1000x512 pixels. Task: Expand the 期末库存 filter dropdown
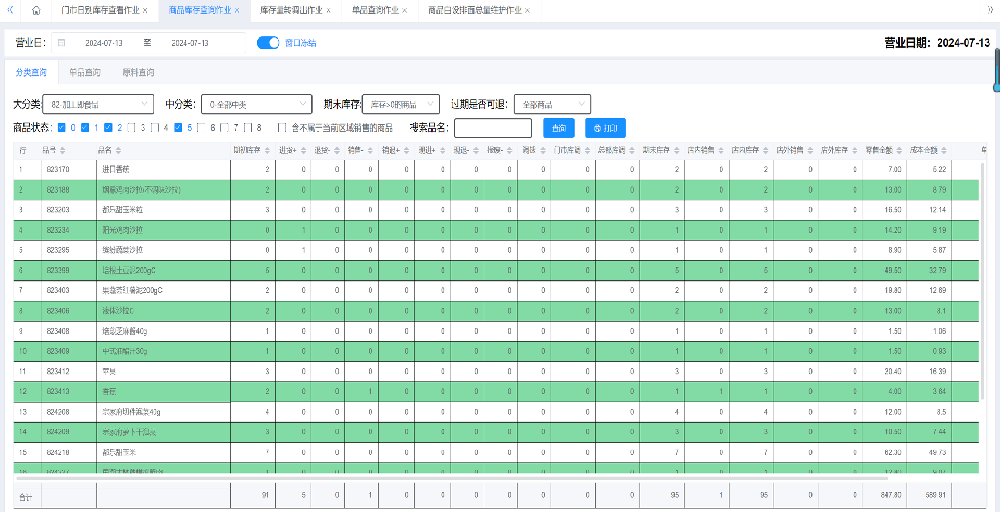[x=401, y=104]
